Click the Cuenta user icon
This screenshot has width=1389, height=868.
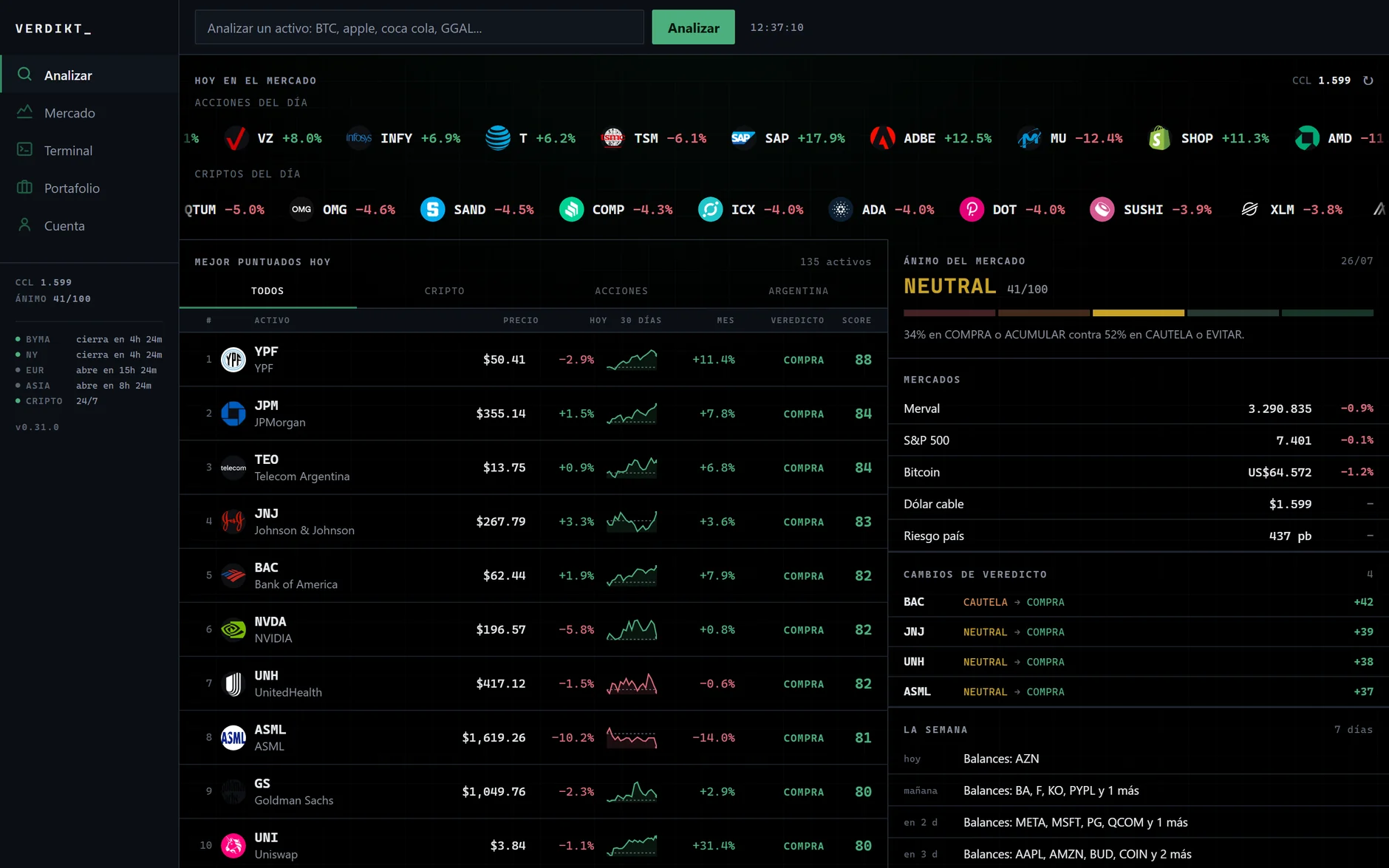point(24,225)
